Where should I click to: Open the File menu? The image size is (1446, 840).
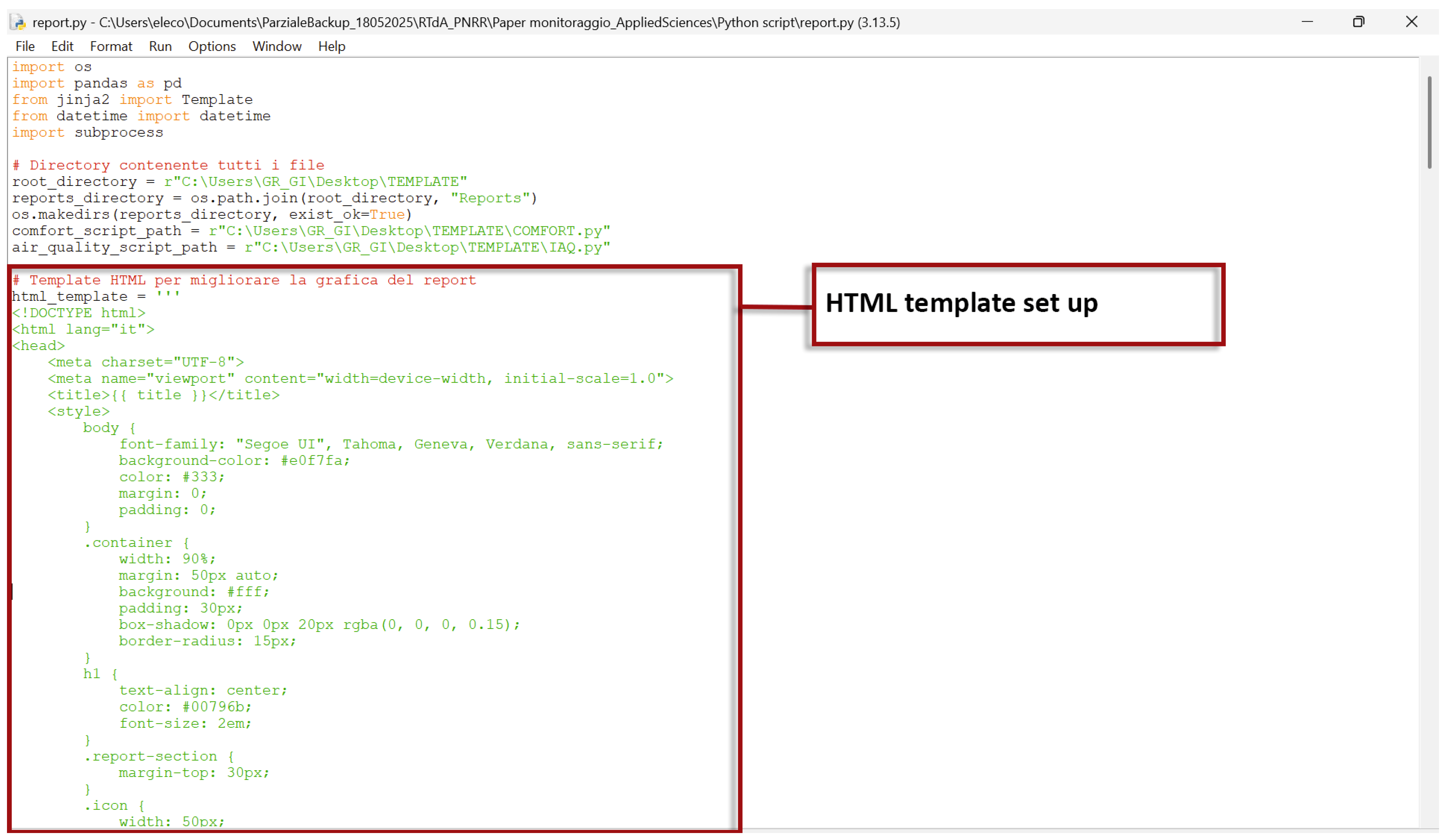[25, 46]
